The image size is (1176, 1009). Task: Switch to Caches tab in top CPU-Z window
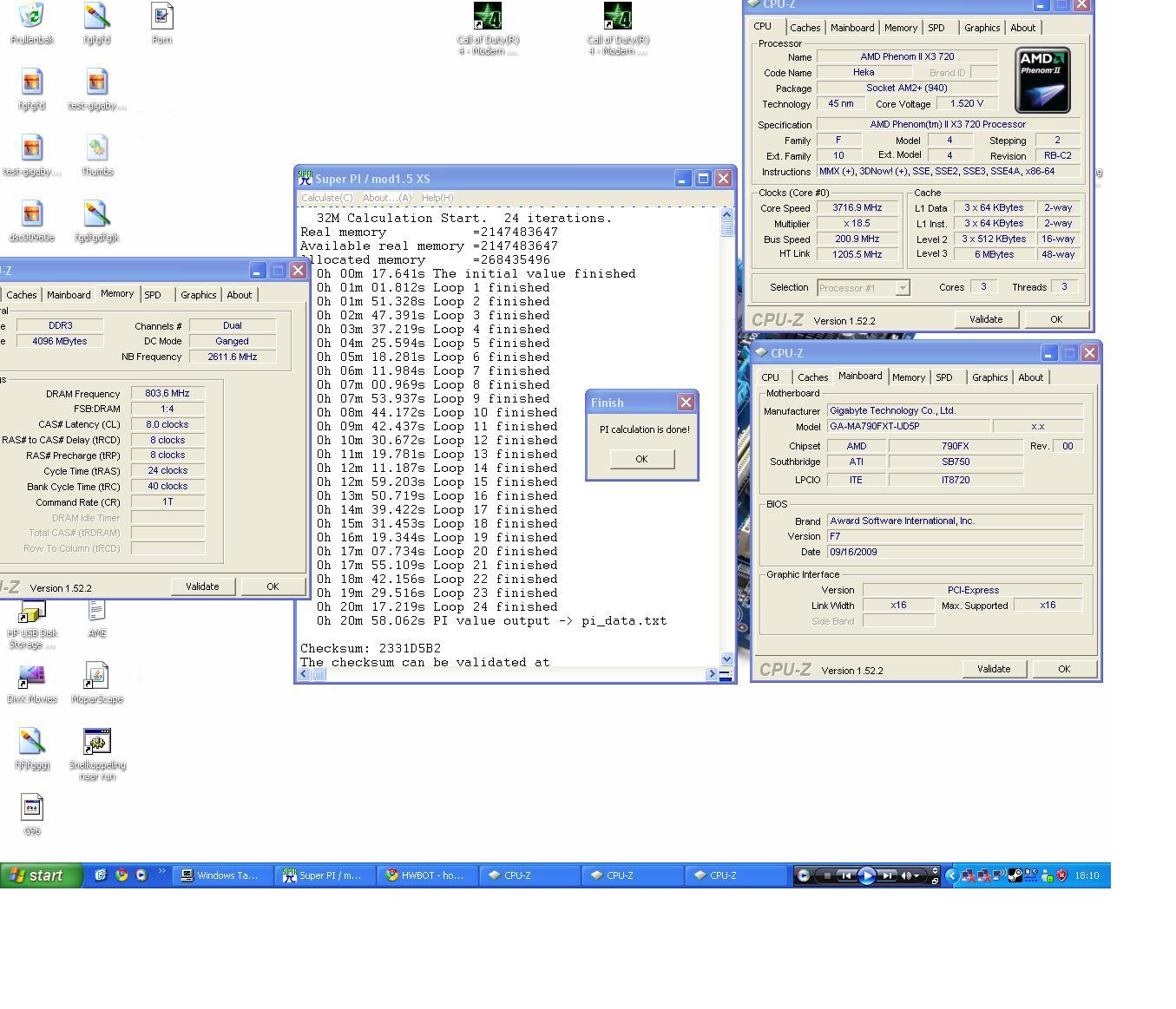[805, 28]
